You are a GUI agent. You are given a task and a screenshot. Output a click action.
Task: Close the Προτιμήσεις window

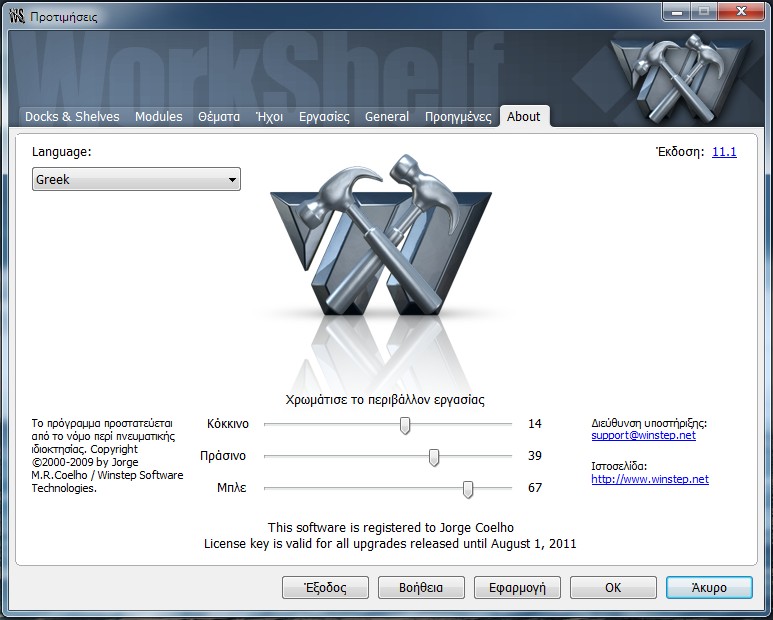point(741,11)
